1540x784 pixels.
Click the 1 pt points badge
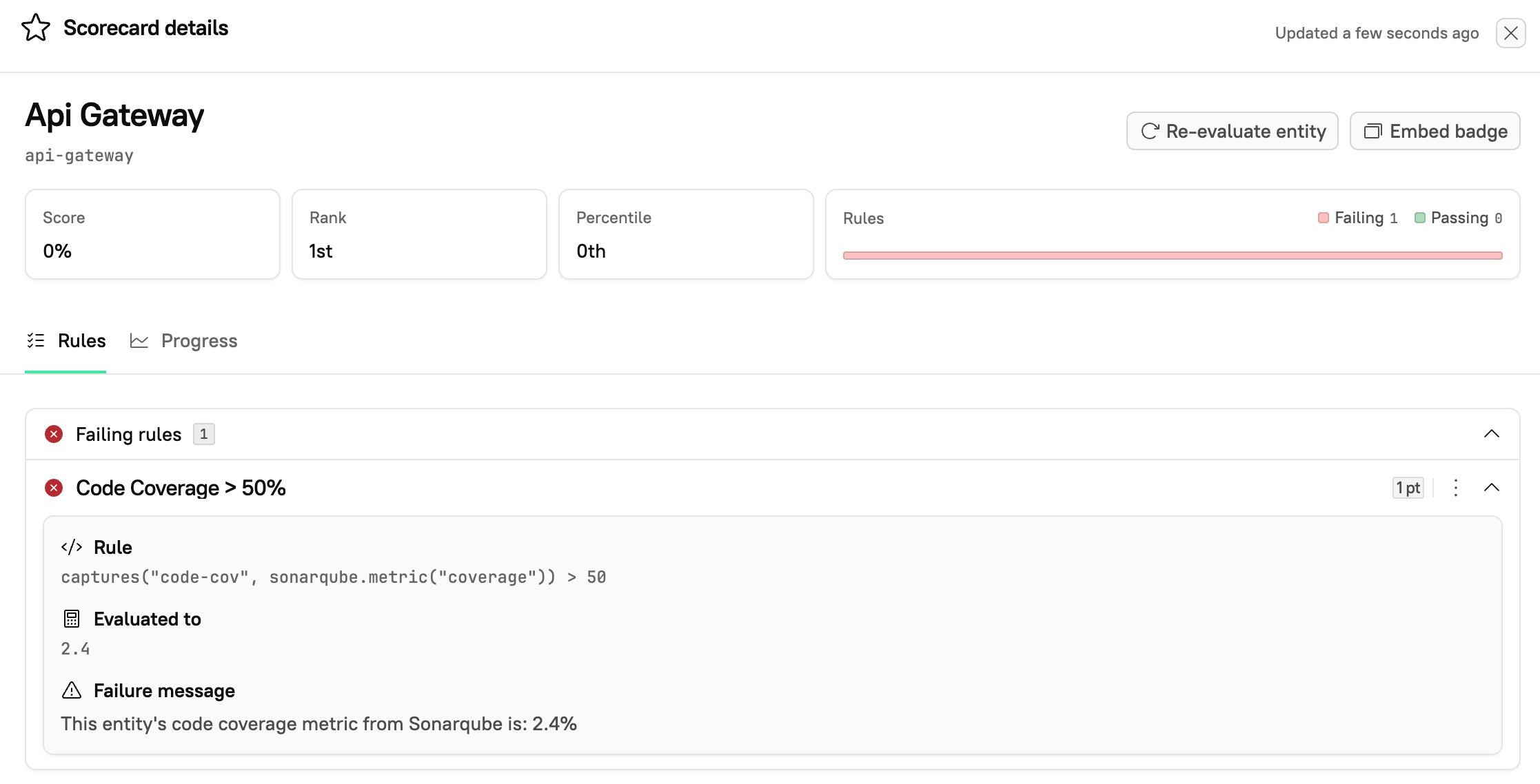[1408, 488]
